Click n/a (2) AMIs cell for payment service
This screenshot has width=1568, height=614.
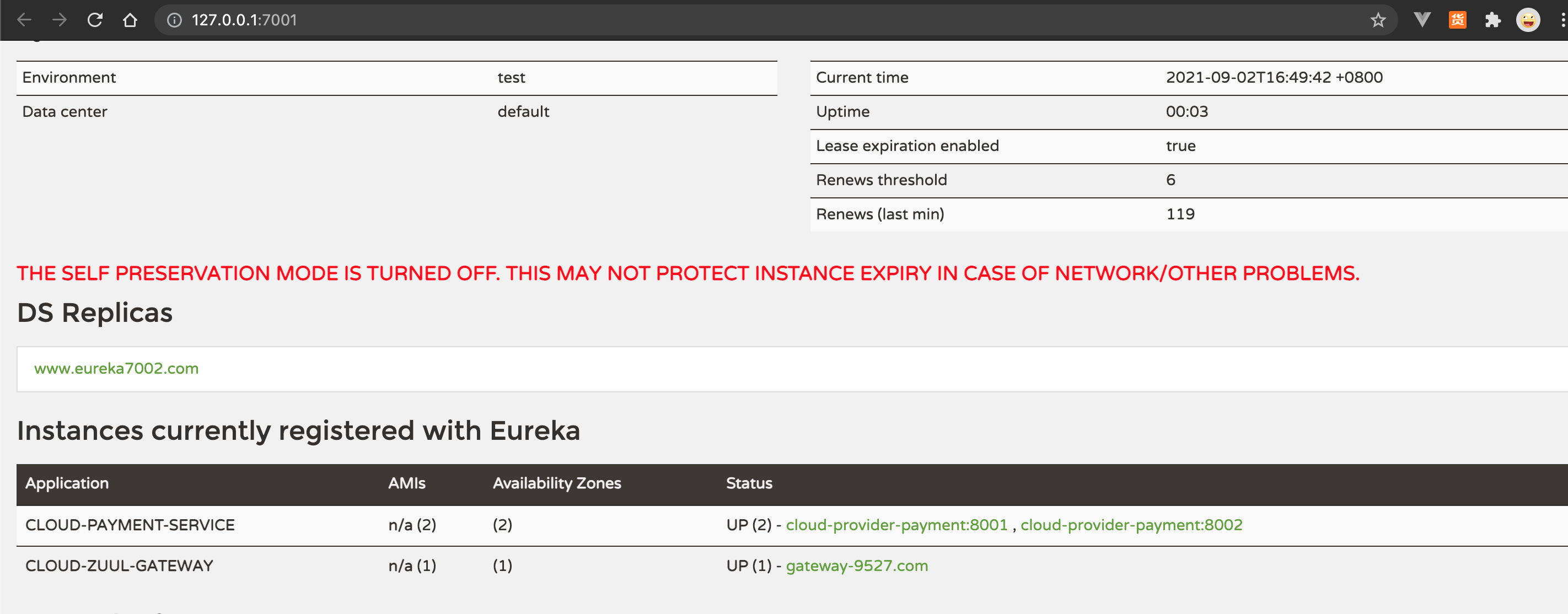(x=412, y=525)
